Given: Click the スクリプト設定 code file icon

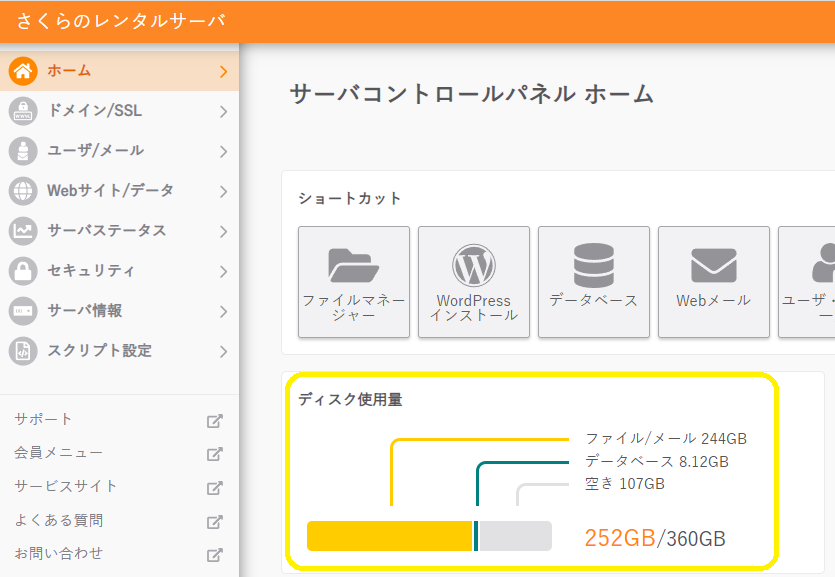Looking at the screenshot, I should point(23,351).
